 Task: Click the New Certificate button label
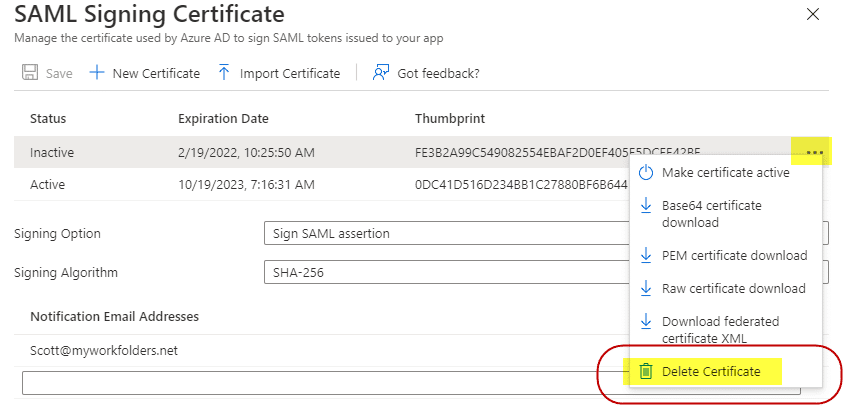point(156,73)
